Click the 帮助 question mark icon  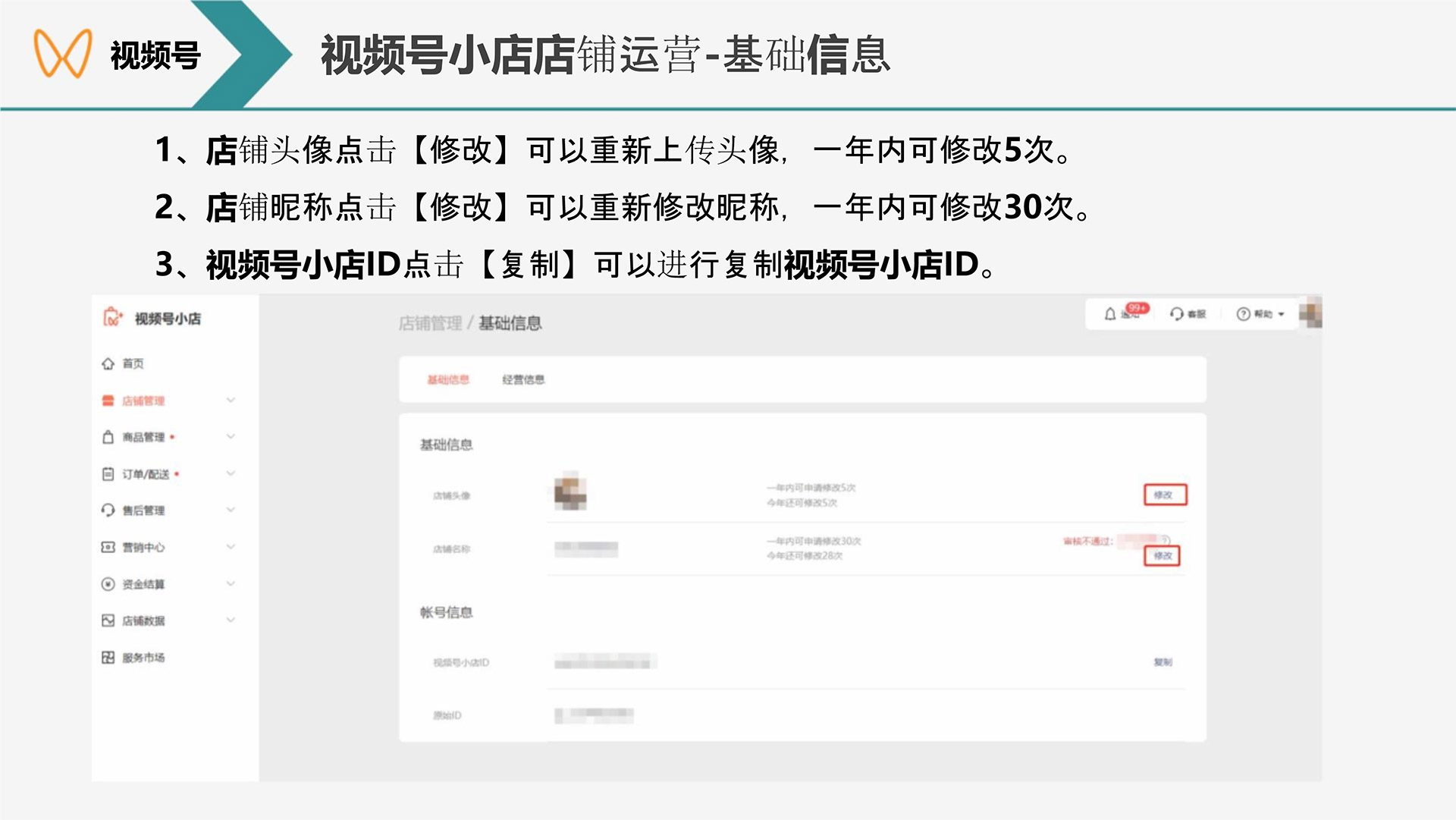coord(1243,314)
